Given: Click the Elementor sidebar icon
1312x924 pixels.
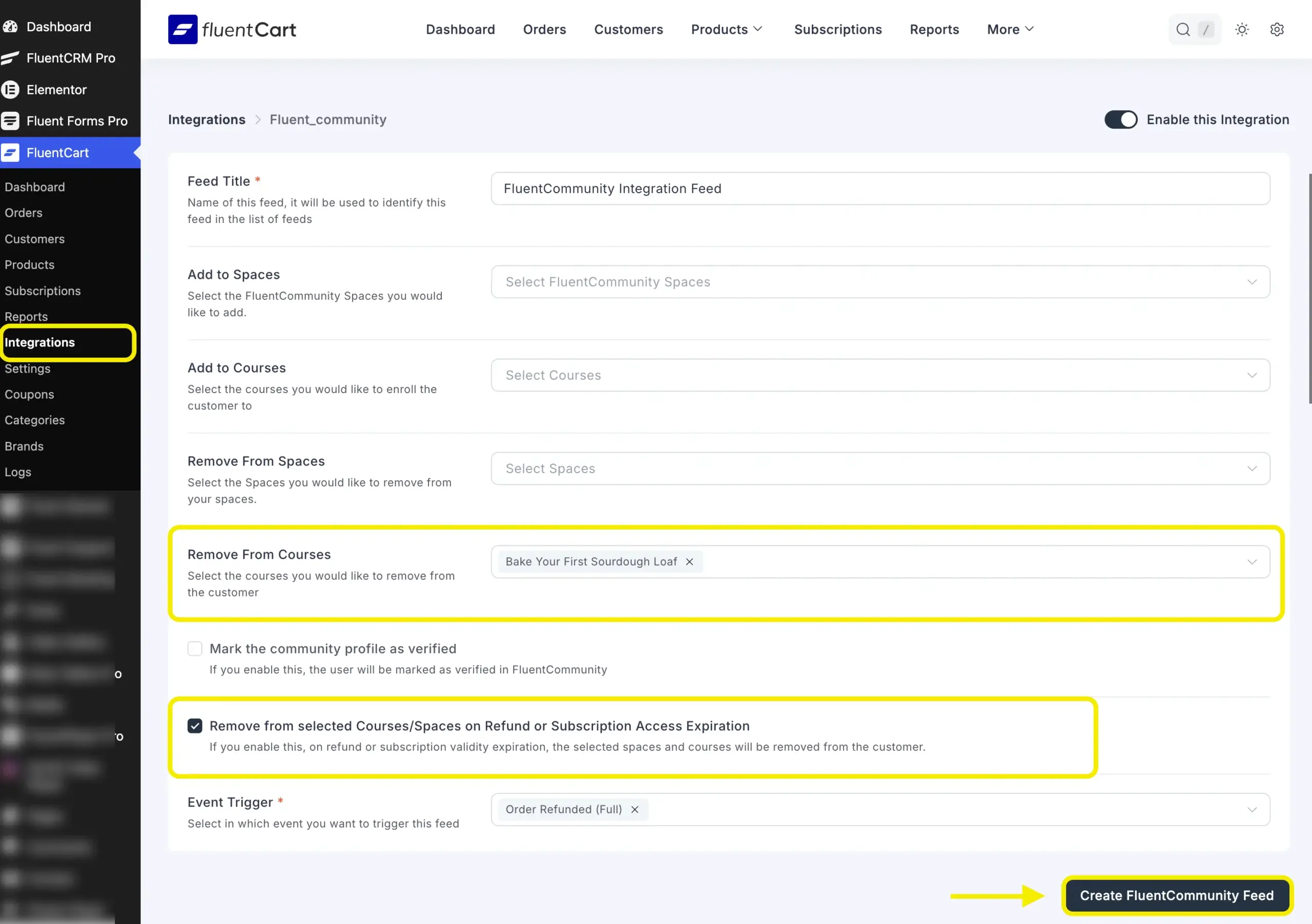Looking at the screenshot, I should [x=10, y=89].
